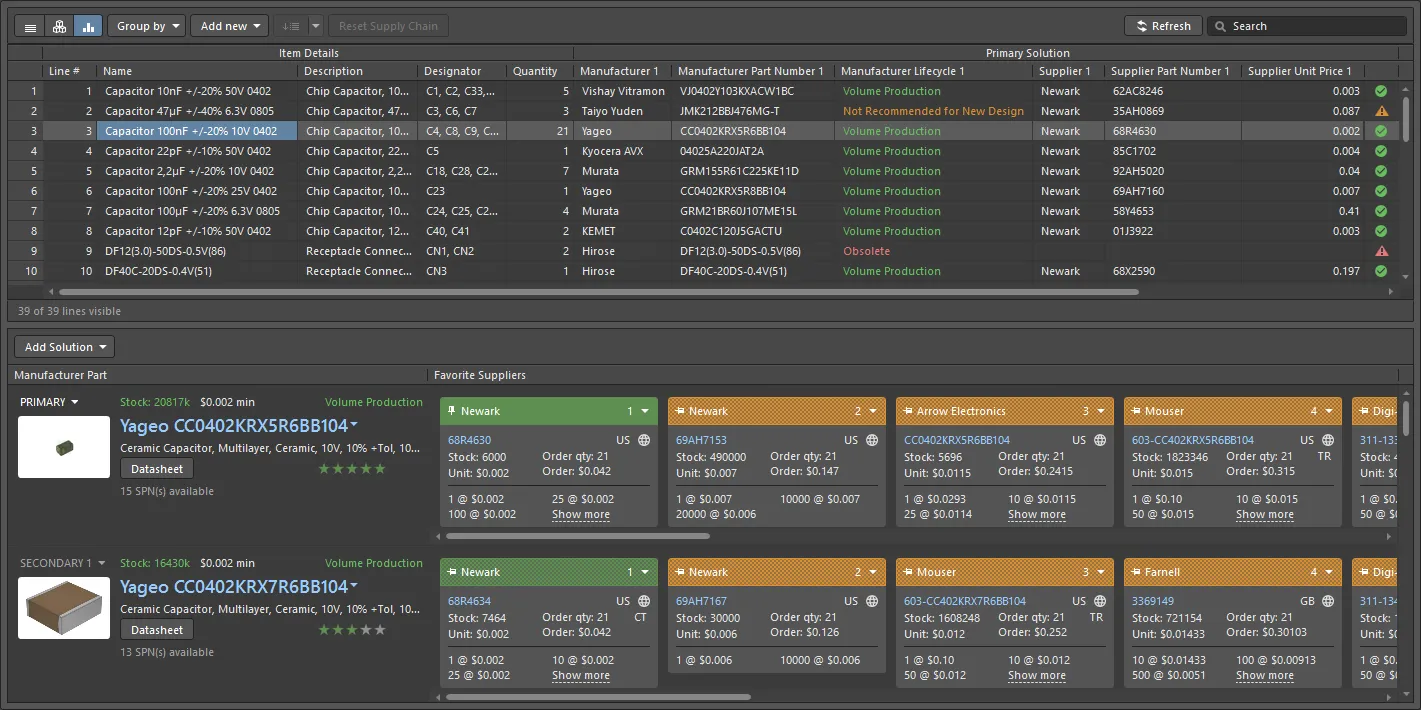Viewport: 1421px width, 710px height.
Task: Expand primary Newark rank 1 dropdown arrow
Action: pos(645,411)
